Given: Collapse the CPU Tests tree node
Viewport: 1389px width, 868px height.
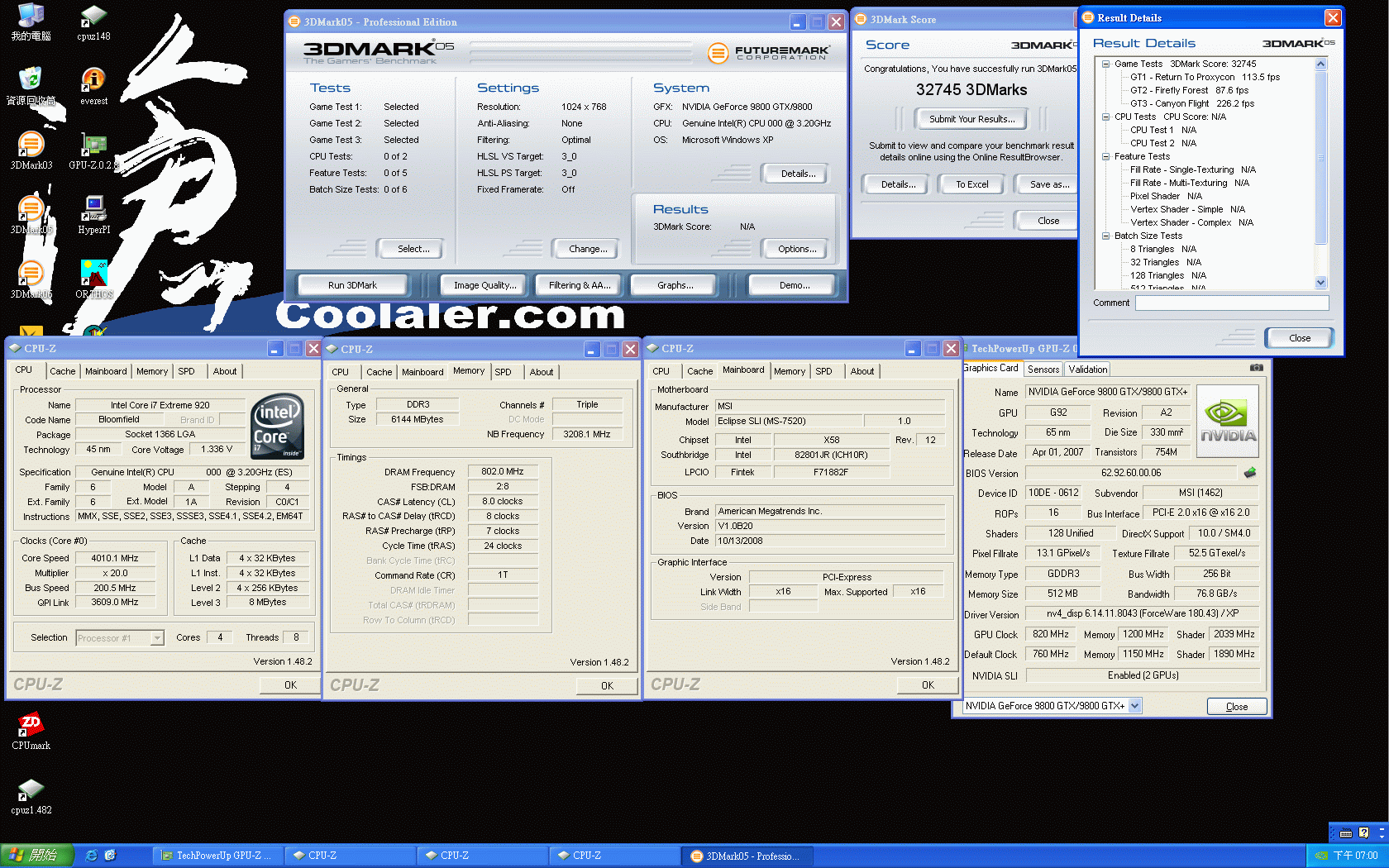Looking at the screenshot, I should pyautogui.click(x=1105, y=117).
